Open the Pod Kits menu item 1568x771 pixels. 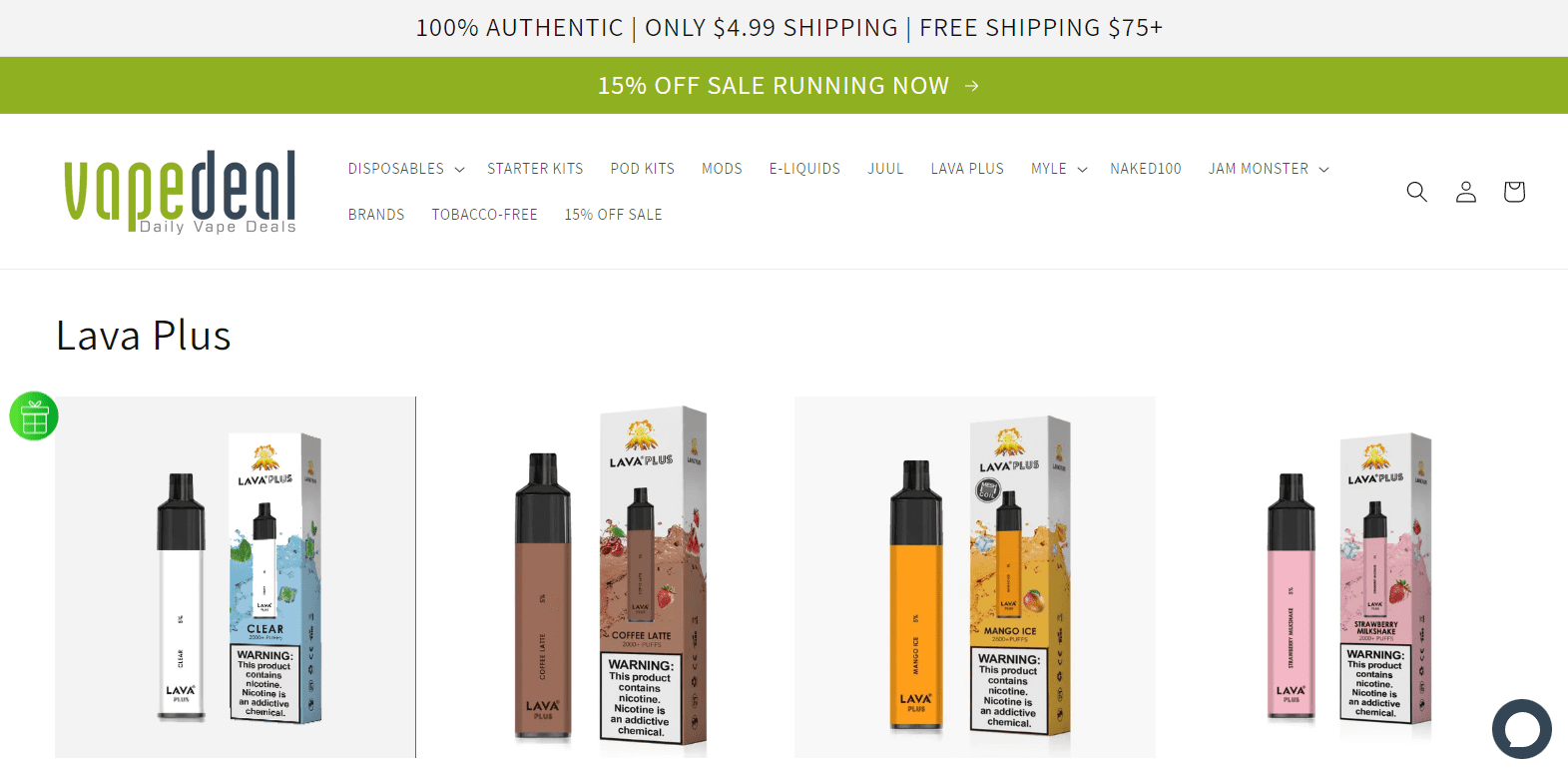pos(643,169)
